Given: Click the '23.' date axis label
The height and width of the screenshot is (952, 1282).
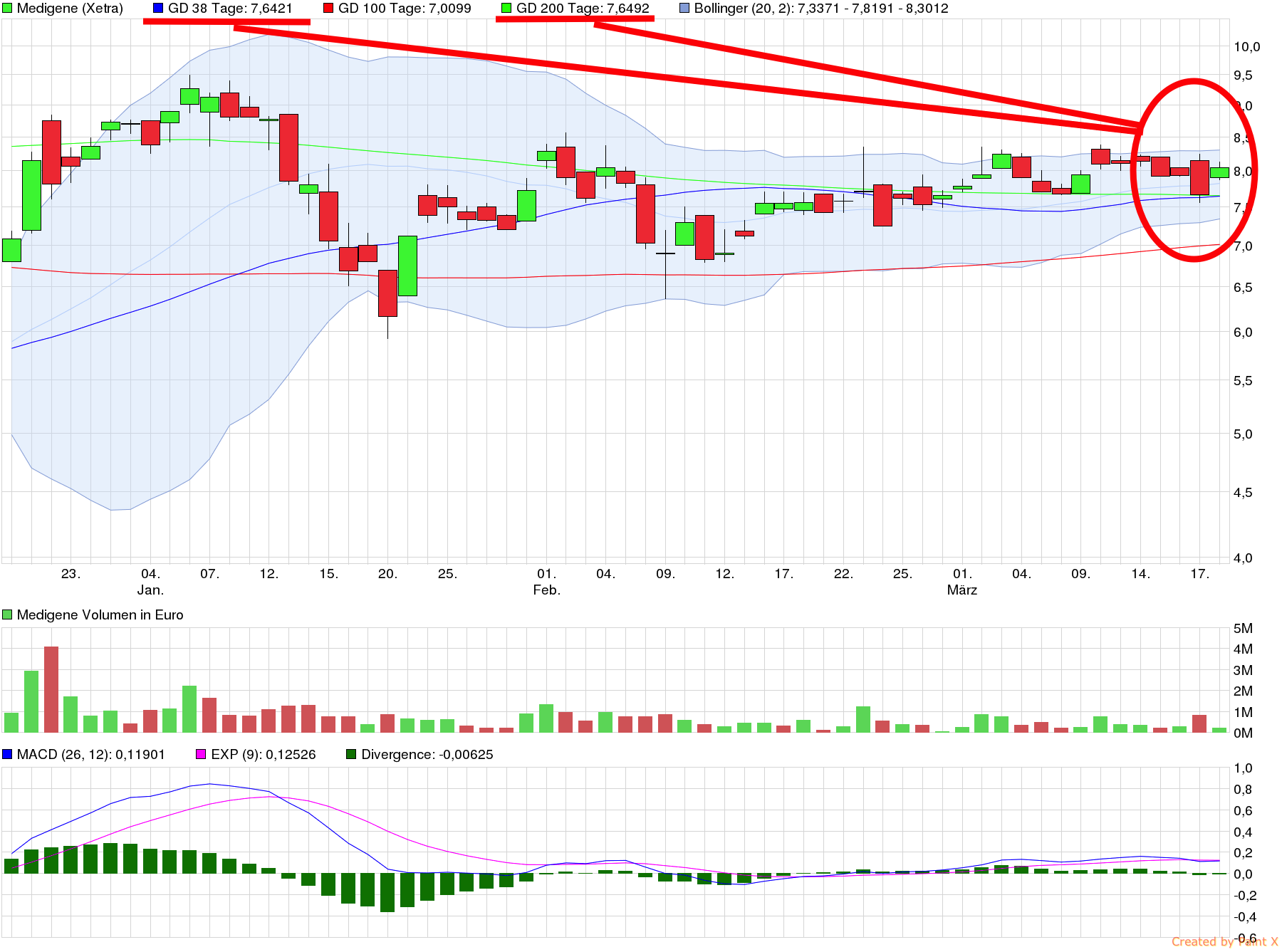Looking at the screenshot, I should click(x=71, y=574).
